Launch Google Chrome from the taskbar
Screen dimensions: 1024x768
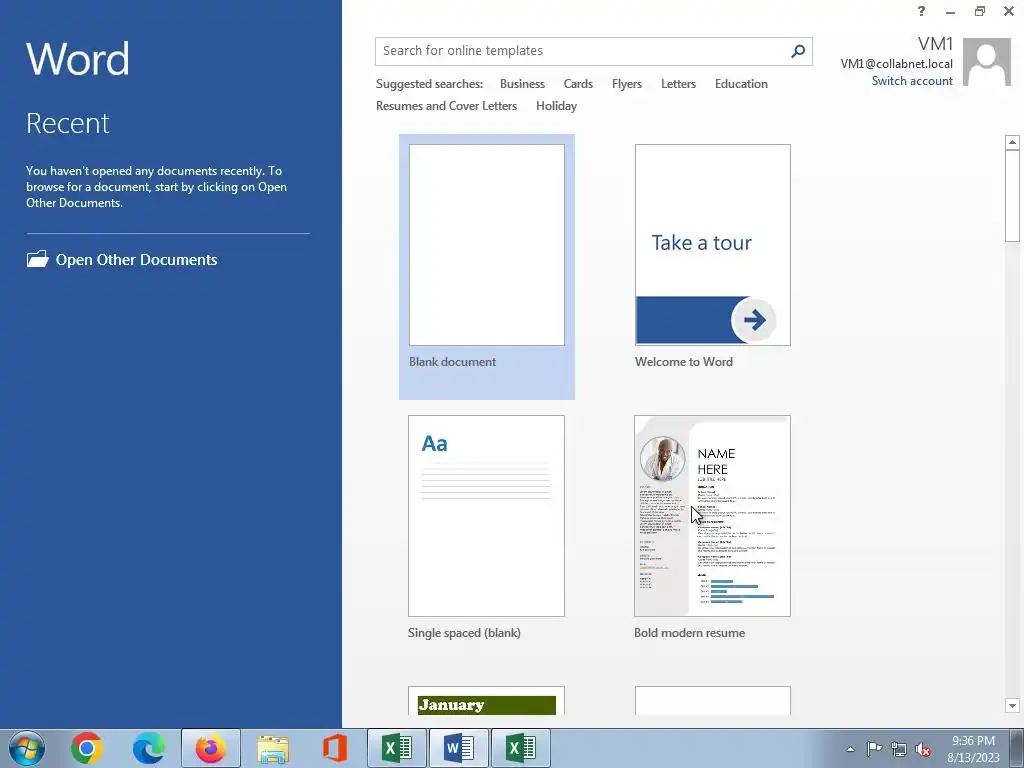coord(87,748)
